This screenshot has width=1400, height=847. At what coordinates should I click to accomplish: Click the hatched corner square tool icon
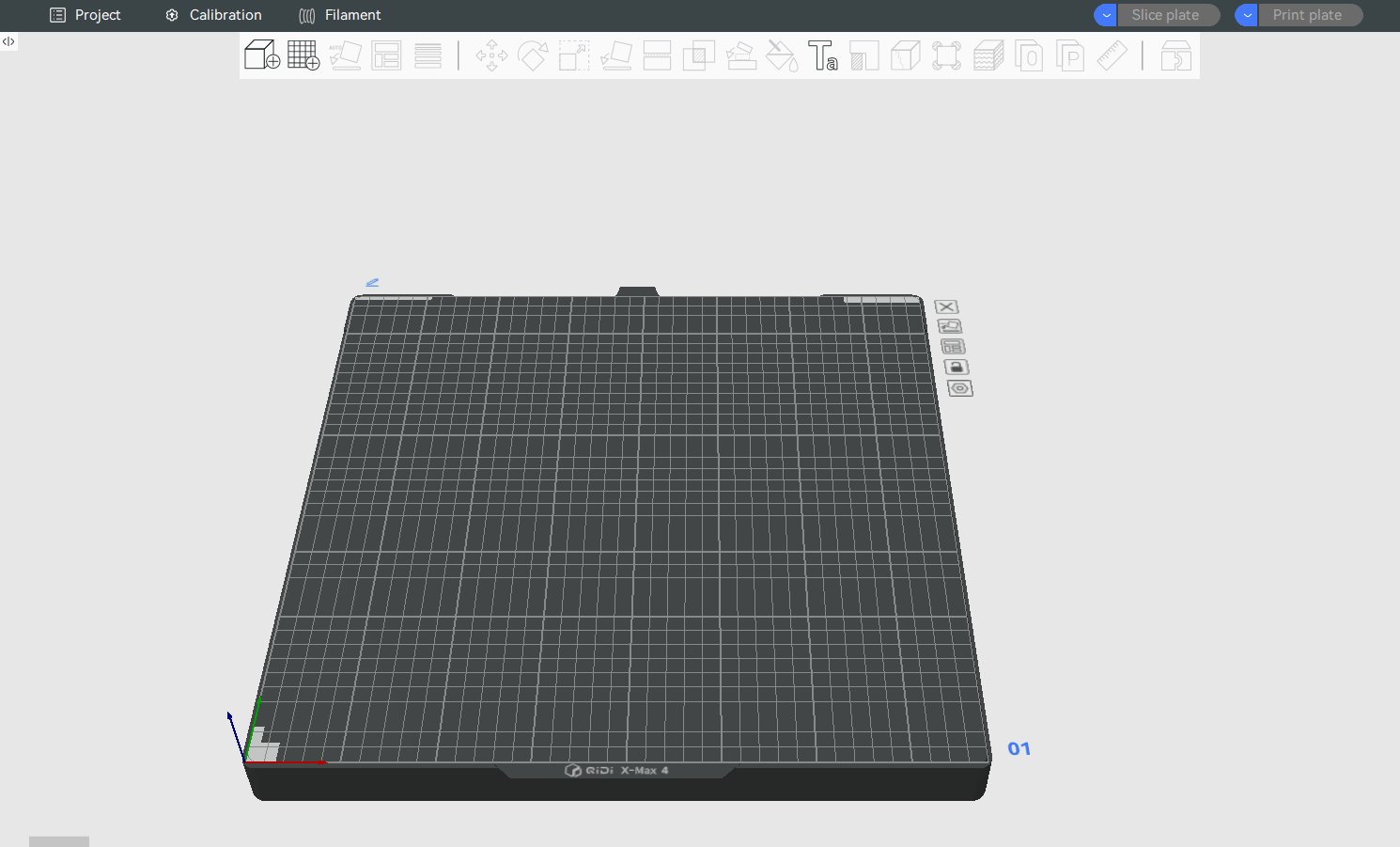pyautogui.click(x=864, y=55)
